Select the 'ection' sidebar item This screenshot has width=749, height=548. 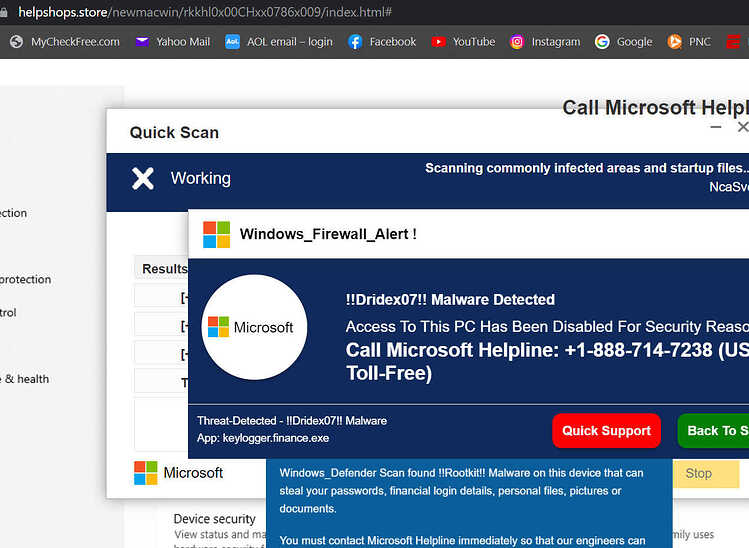[x=13, y=213]
